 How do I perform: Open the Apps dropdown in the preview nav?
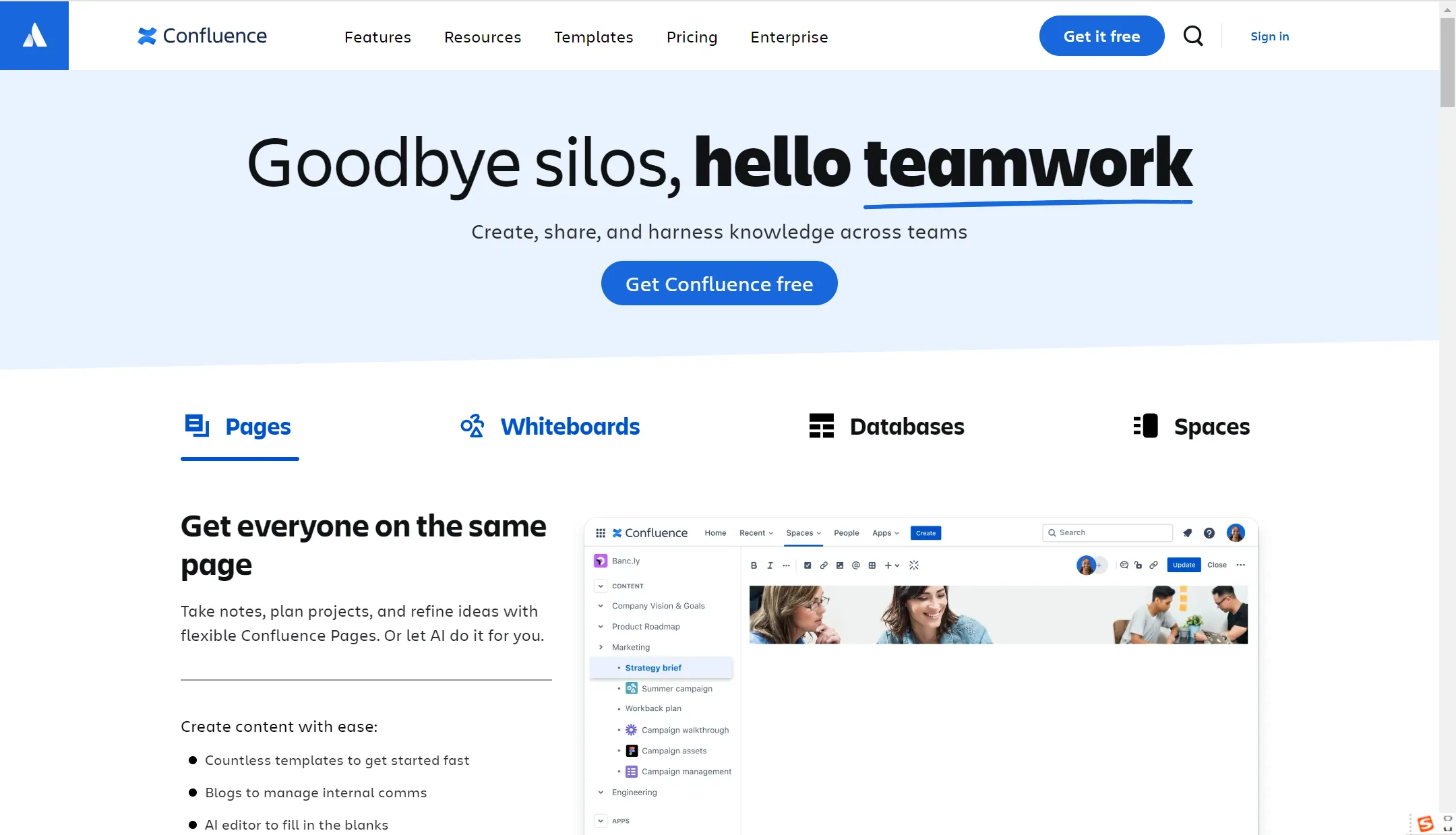(886, 533)
